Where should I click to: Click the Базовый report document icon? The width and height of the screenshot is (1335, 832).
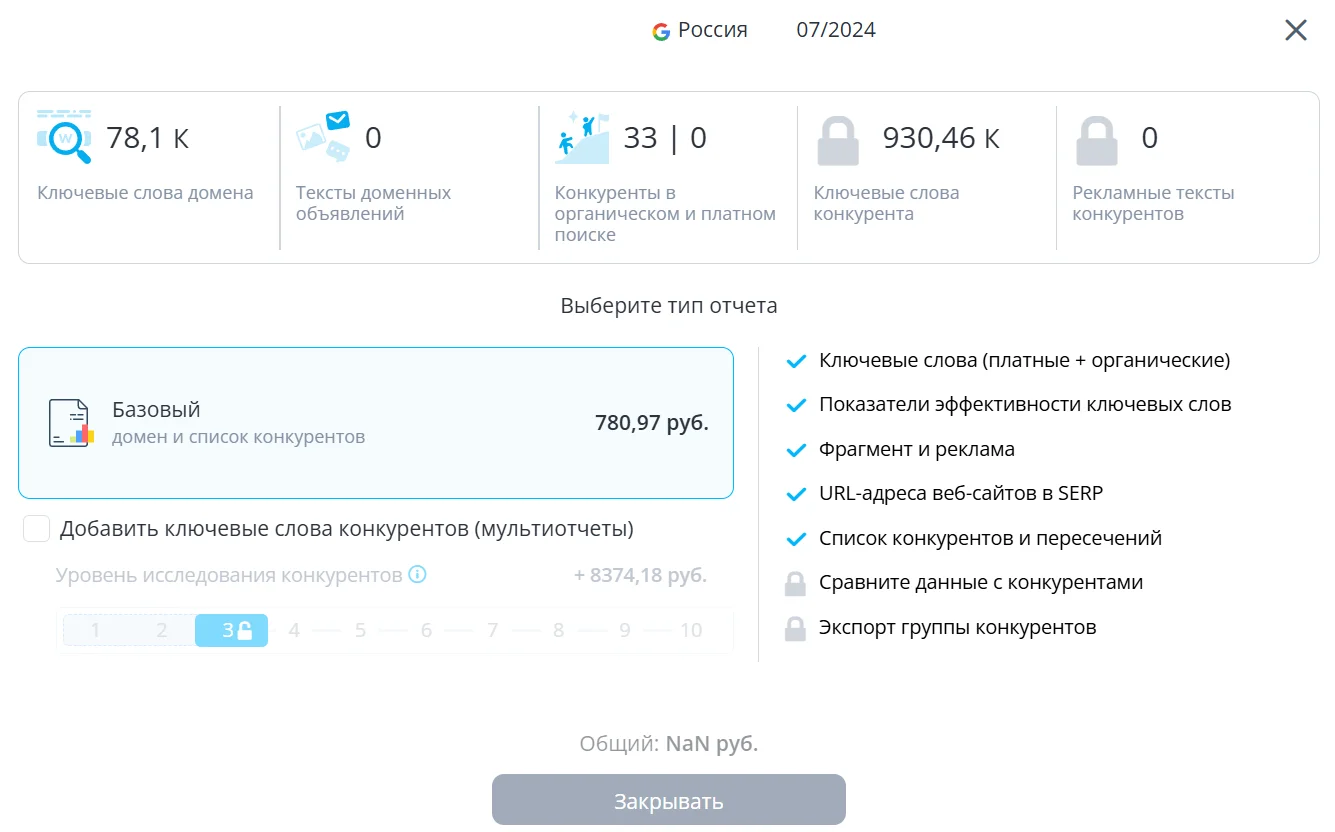click(x=71, y=423)
